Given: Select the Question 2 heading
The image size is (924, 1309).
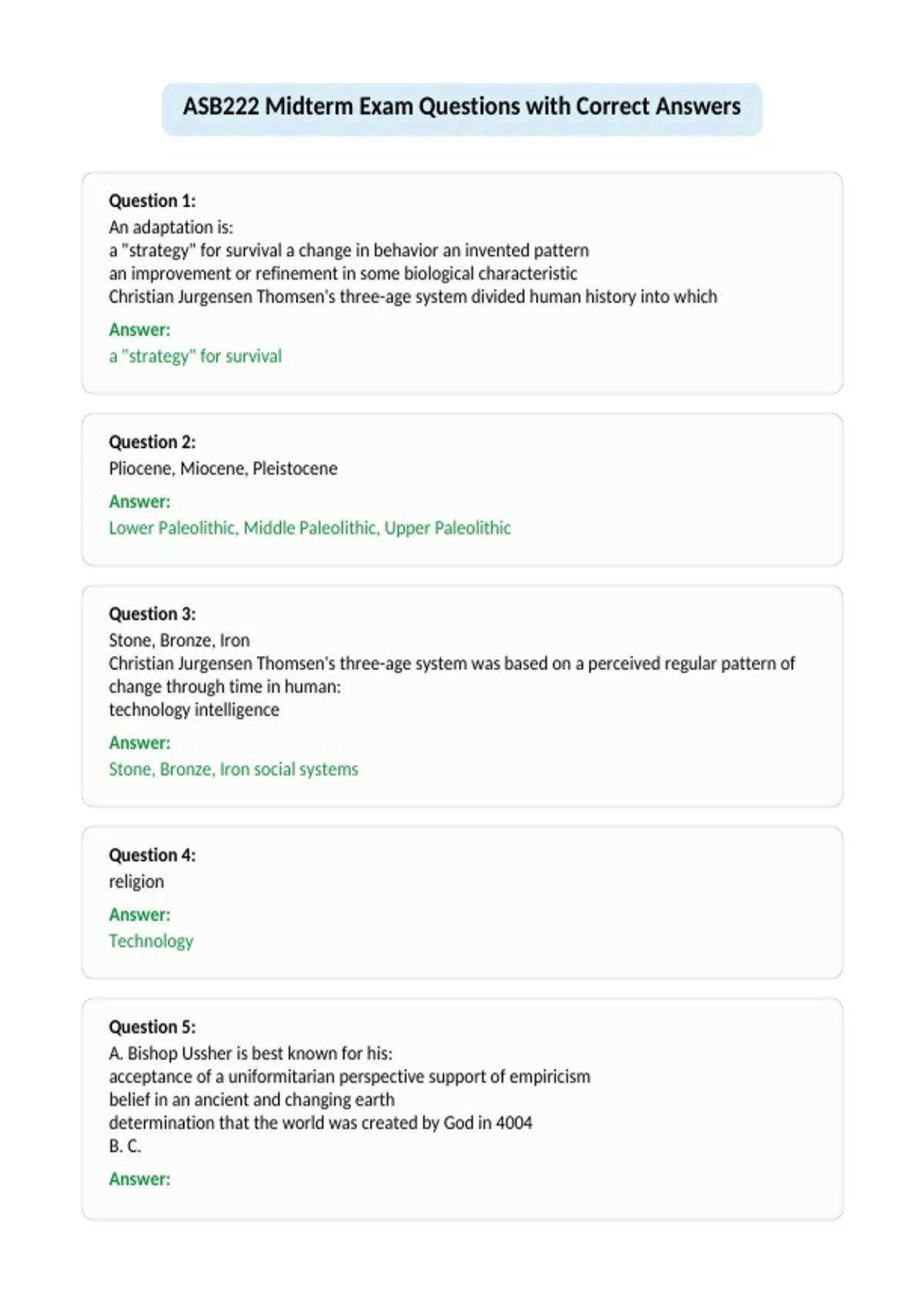Looking at the screenshot, I should (152, 442).
